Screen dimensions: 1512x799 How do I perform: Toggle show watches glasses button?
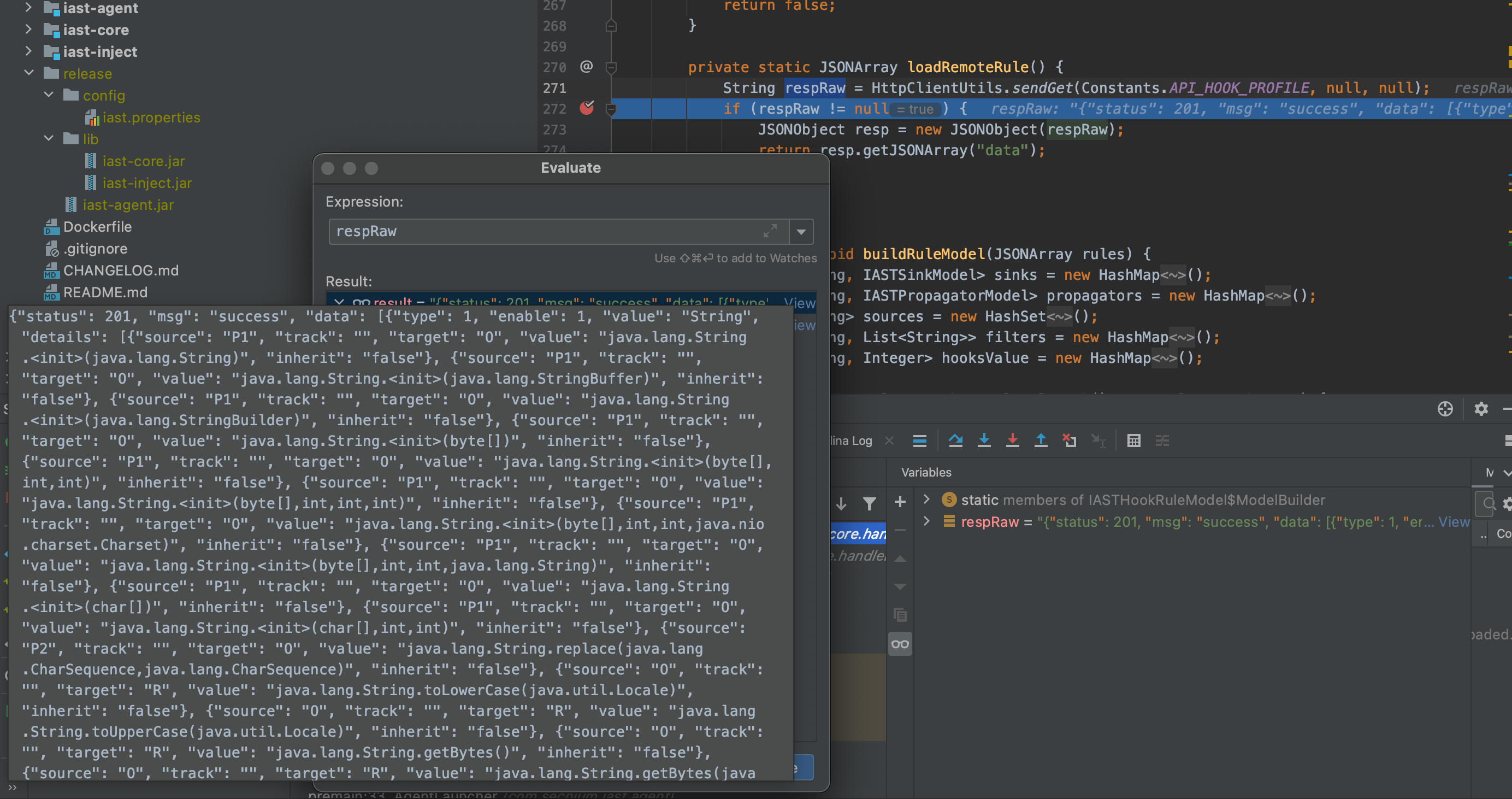(899, 644)
